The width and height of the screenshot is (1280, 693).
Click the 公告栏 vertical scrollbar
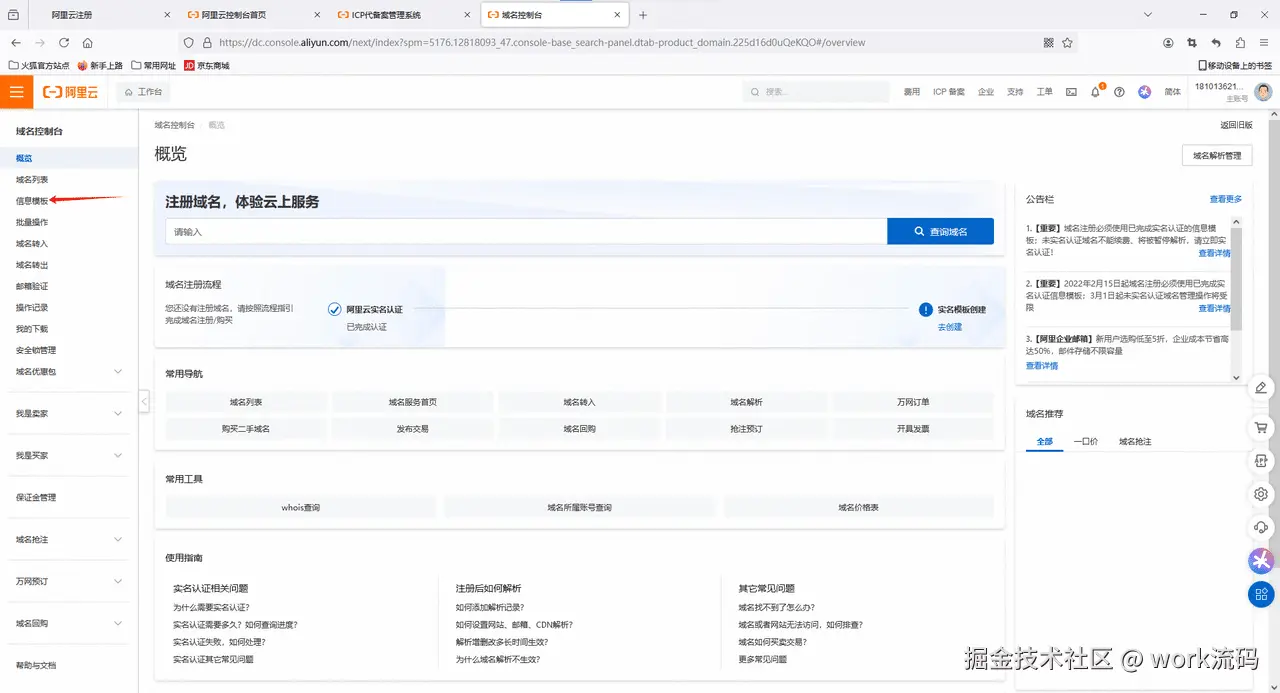tap(1236, 279)
